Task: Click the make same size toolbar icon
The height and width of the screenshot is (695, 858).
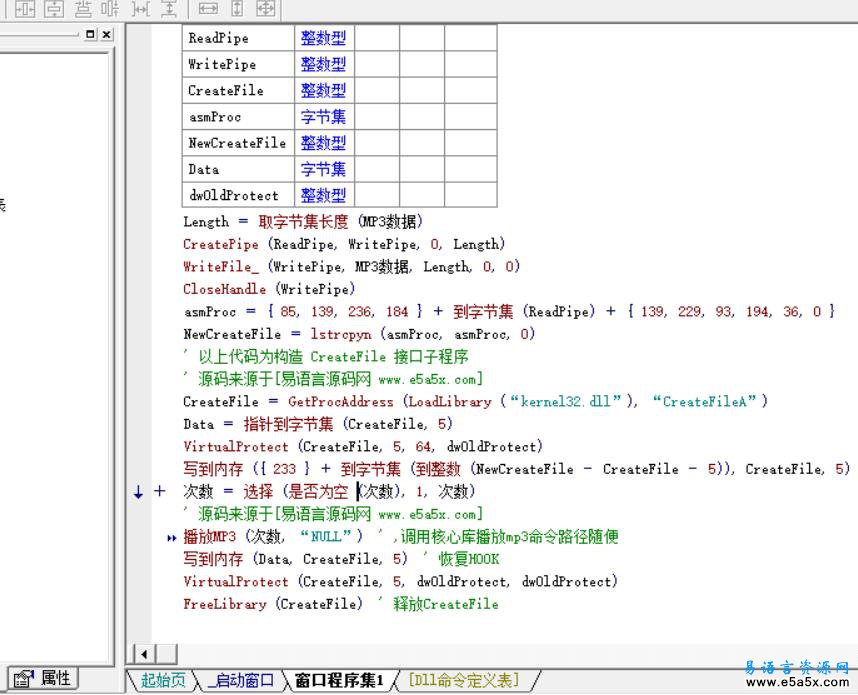Action: (265, 8)
